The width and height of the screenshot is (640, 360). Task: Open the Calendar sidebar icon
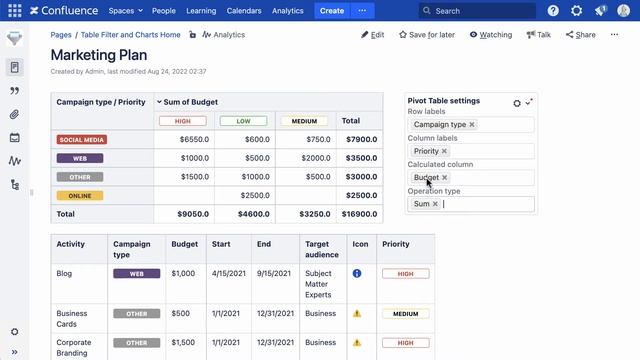[15, 138]
